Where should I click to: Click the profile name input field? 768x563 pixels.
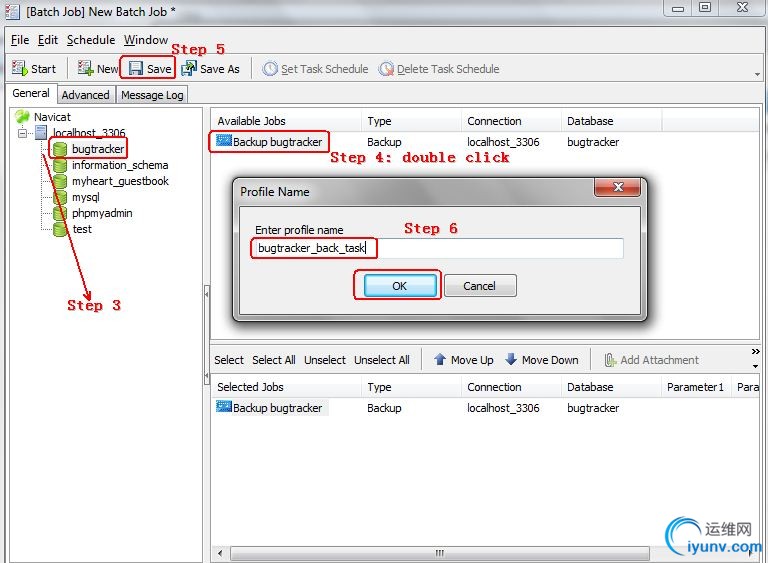pyautogui.click(x=437, y=248)
